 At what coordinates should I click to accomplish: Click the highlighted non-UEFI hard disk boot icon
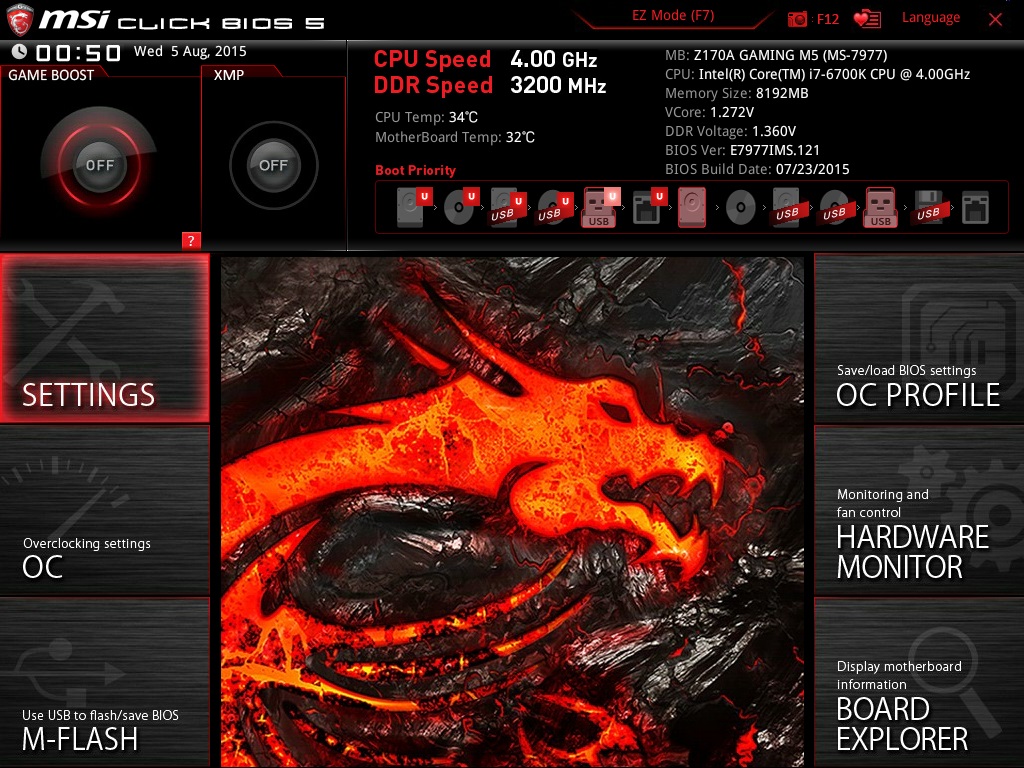[692, 207]
